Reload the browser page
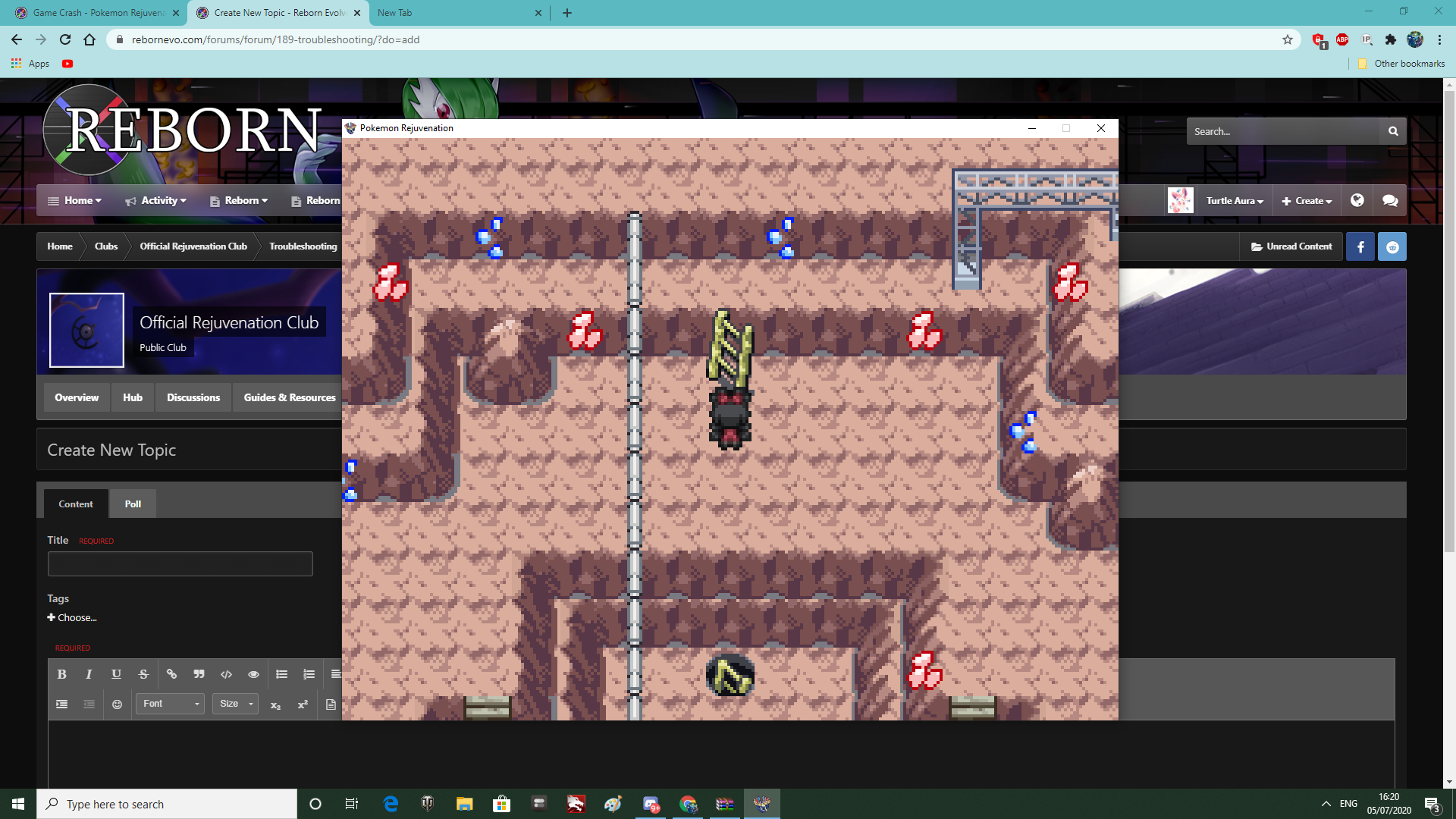Viewport: 1456px width, 819px height. [x=65, y=39]
